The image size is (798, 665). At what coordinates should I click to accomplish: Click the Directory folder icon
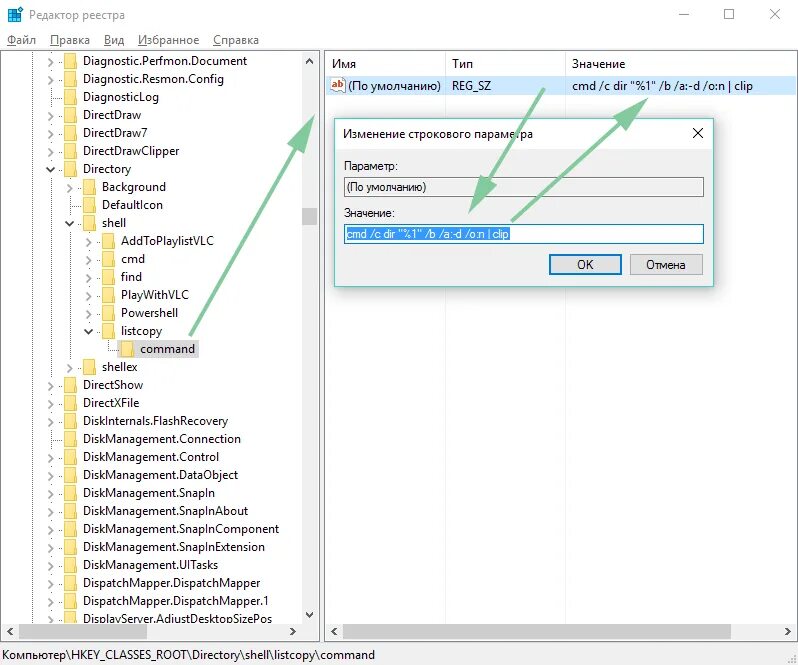[x=71, y=169]
